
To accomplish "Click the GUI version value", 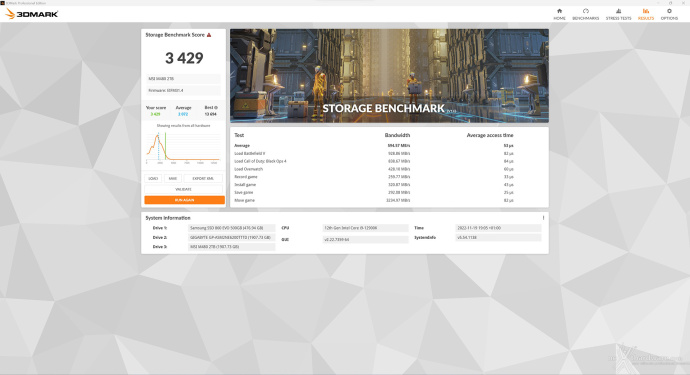I will click(365, 239).
